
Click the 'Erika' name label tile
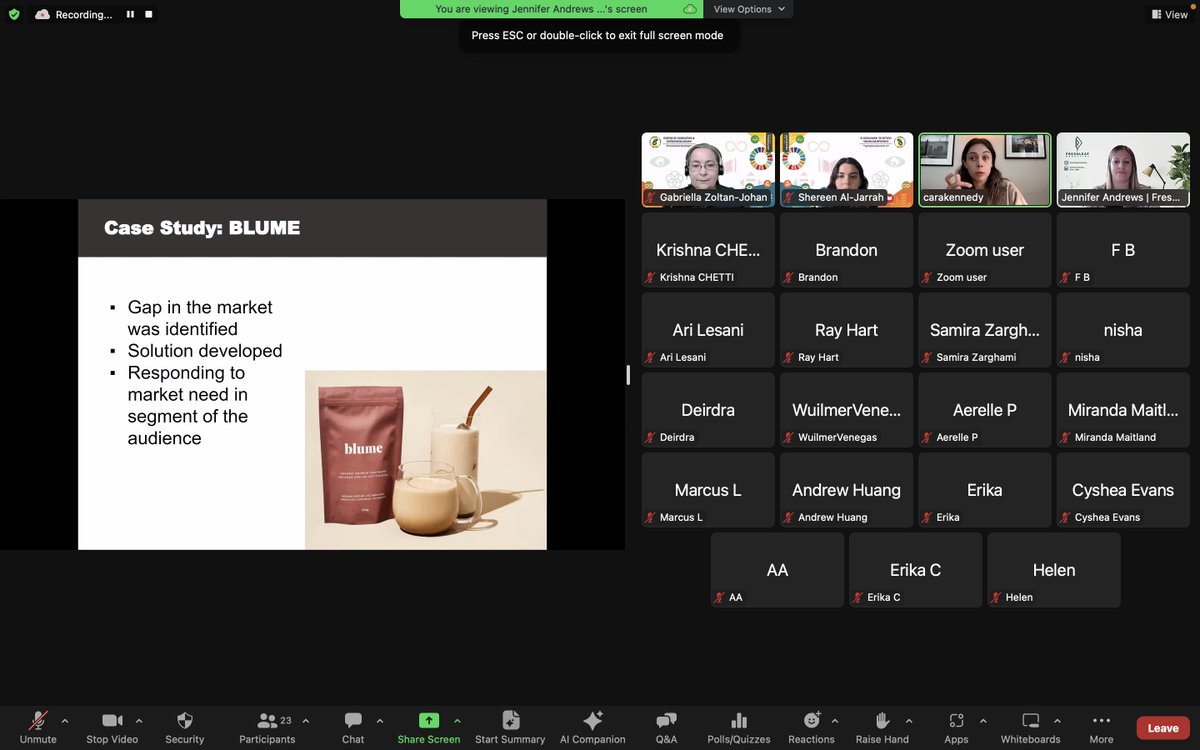985,490
